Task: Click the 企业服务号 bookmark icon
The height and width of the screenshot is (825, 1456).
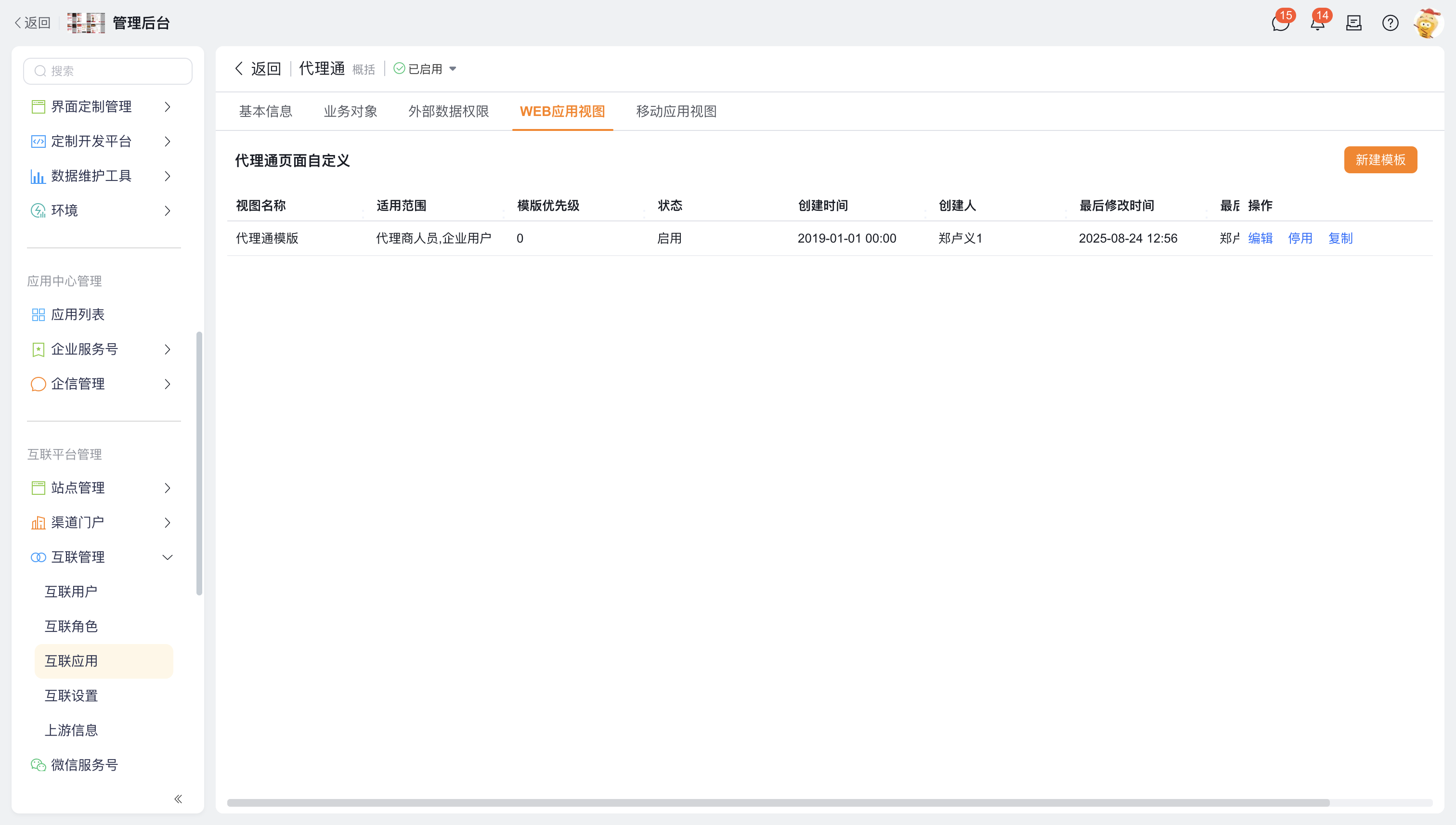Action: pyautogui.click(x=38, y=349)
